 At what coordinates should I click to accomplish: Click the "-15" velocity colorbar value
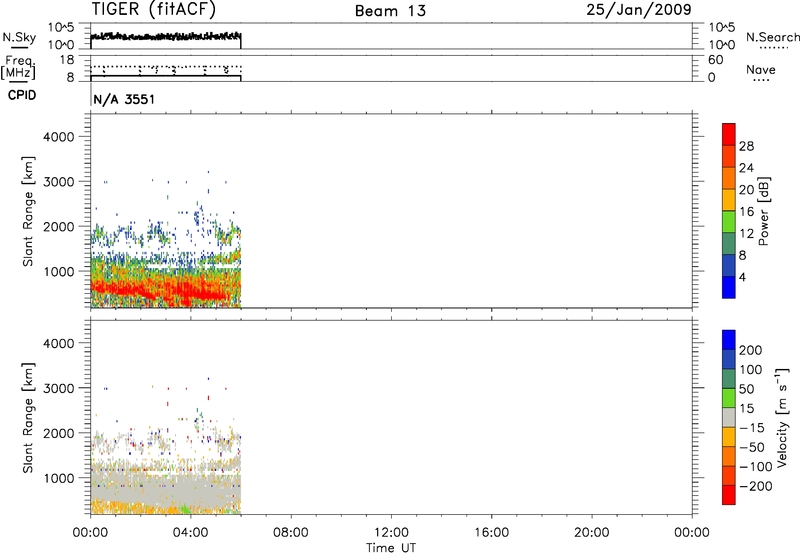point(752,428)
